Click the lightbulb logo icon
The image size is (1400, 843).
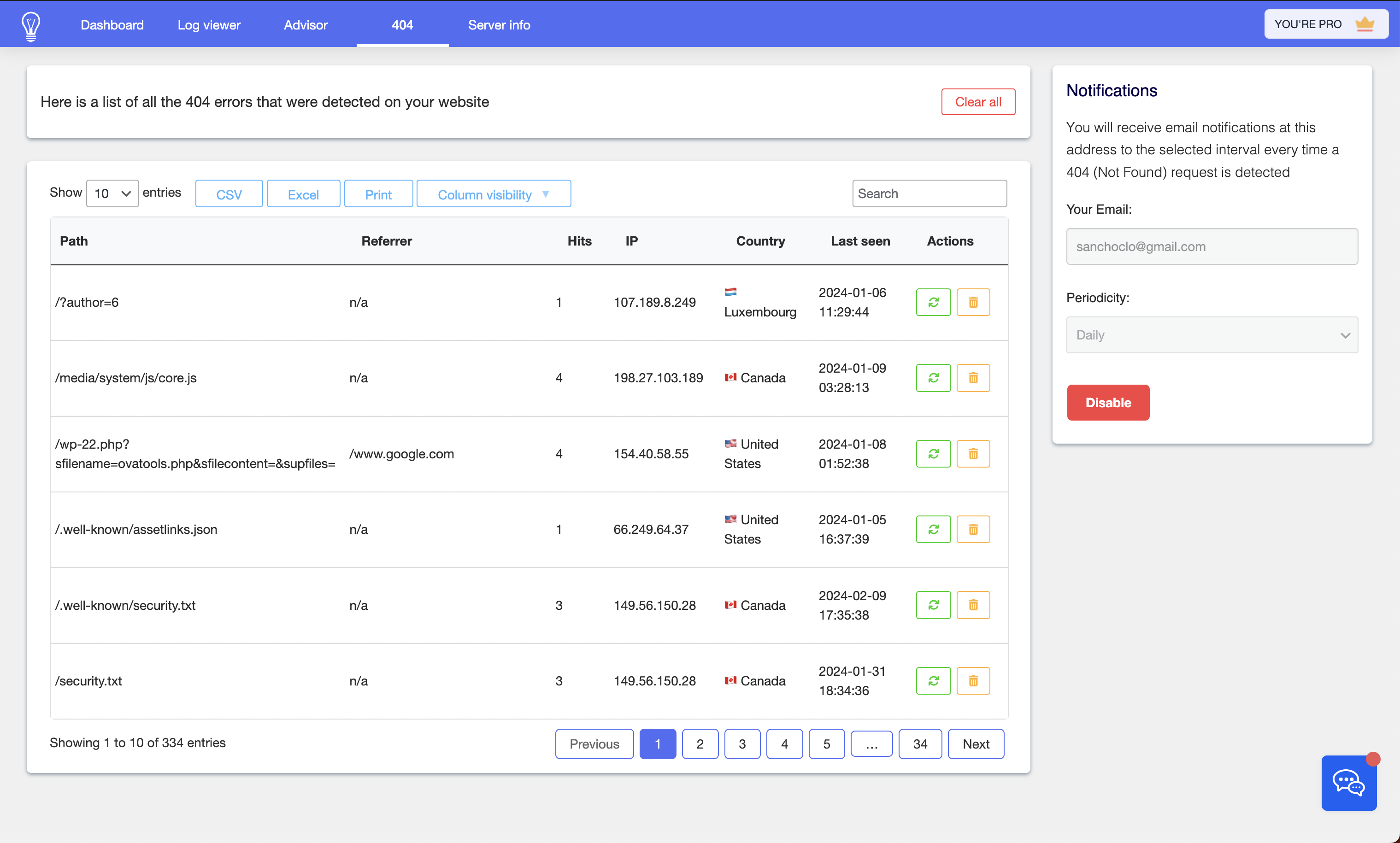pos(31,25)
